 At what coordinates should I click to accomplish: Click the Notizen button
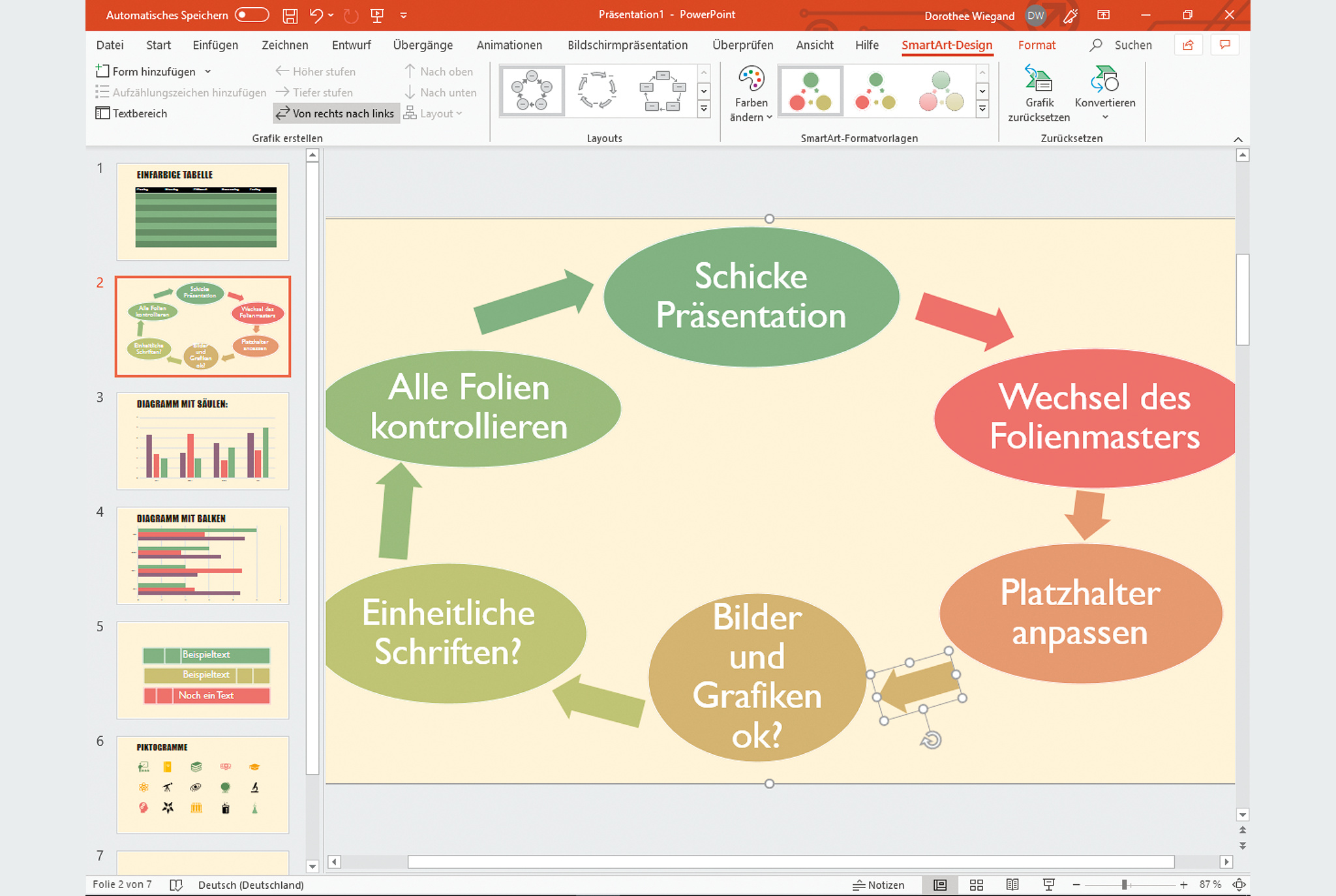(x=879, y=885)
